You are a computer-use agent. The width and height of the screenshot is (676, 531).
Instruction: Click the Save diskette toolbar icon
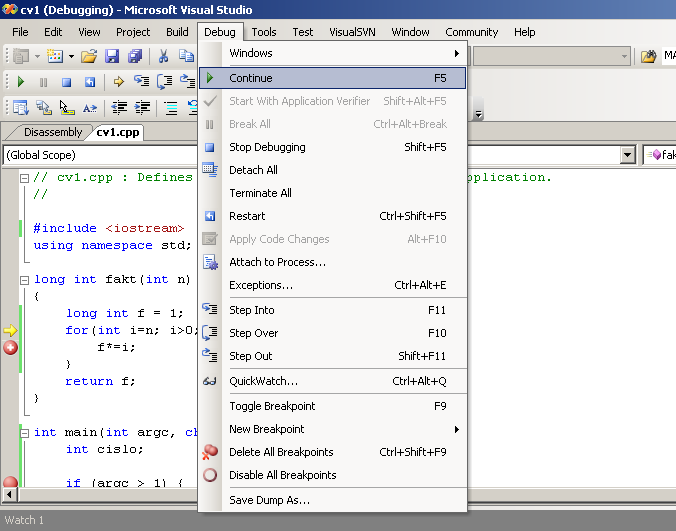tap(112, 56)
